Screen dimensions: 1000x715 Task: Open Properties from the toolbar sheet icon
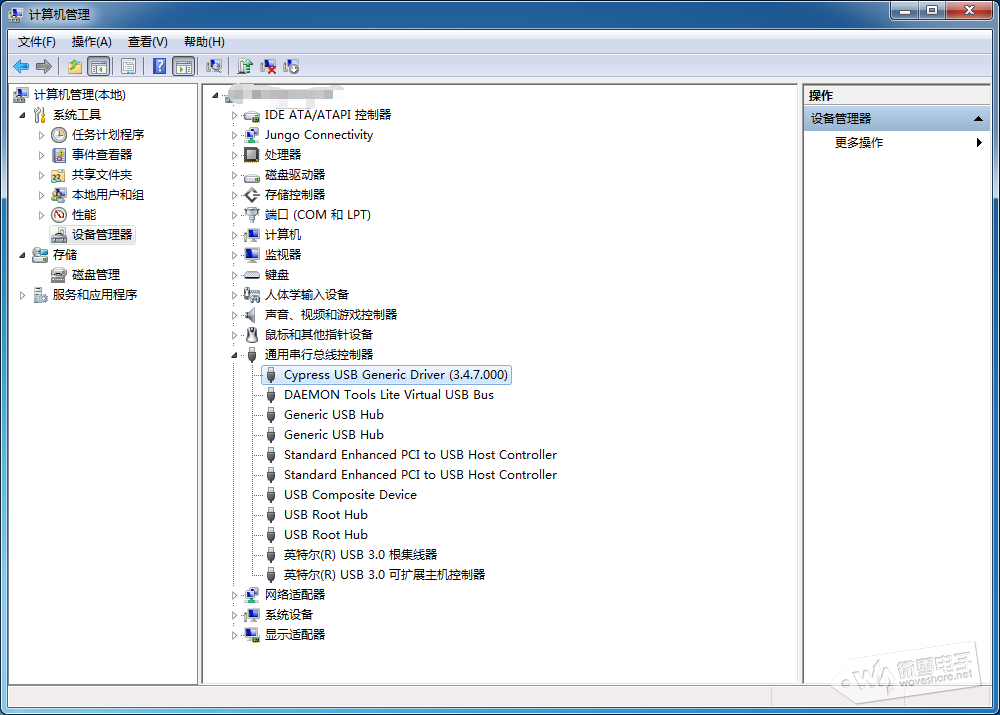128,66
